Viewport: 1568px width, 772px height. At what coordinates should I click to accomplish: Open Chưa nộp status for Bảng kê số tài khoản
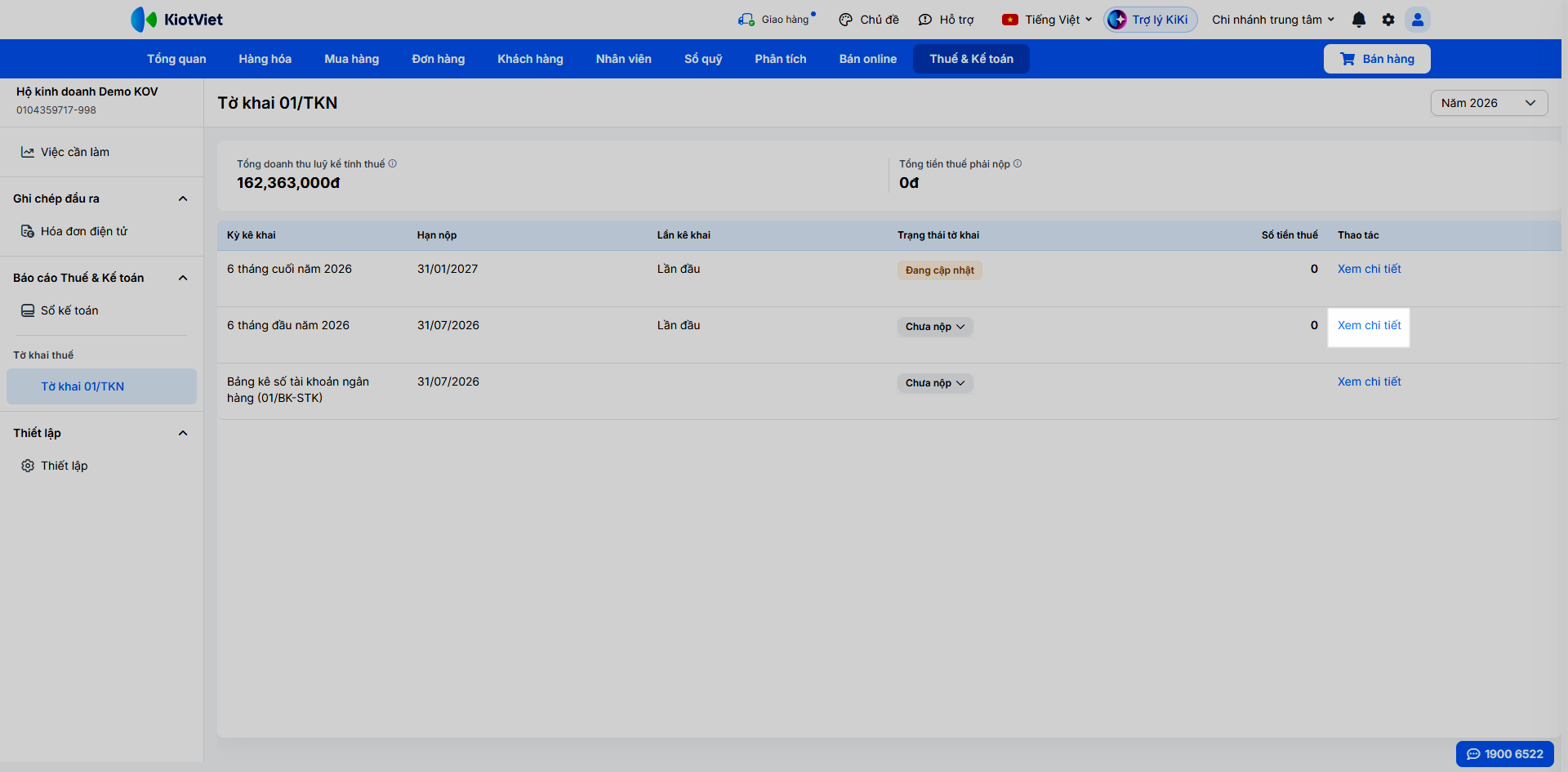tap(935, 383)
